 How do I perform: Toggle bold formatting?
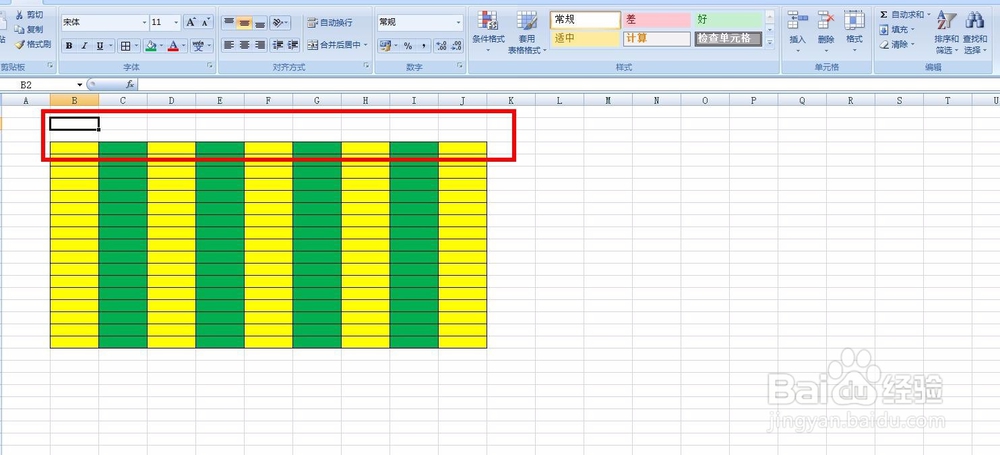pos(69,46)
